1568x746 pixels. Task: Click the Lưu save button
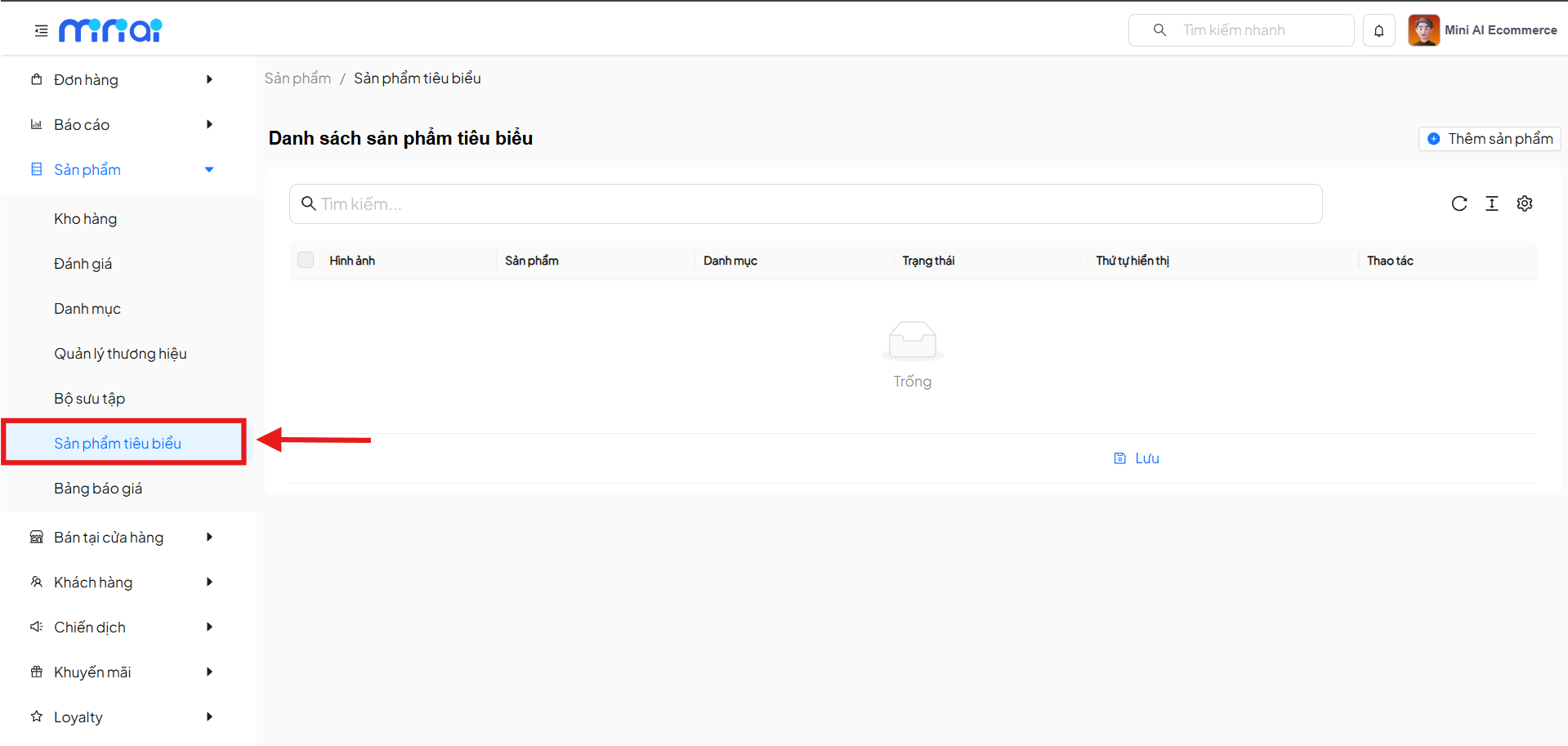click(x=1137, y=458)
